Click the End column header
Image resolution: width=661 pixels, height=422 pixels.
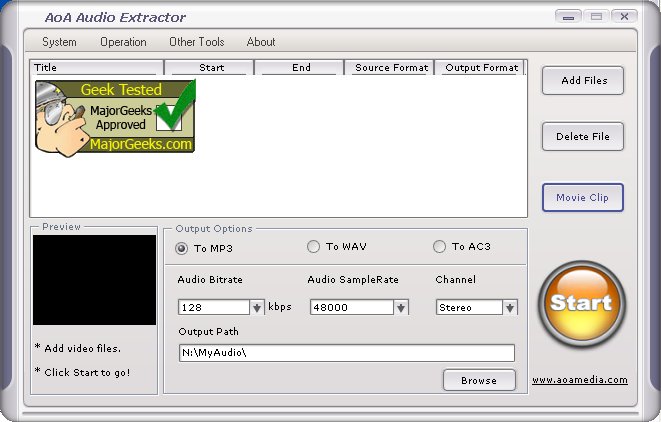[x=299, y=67]
